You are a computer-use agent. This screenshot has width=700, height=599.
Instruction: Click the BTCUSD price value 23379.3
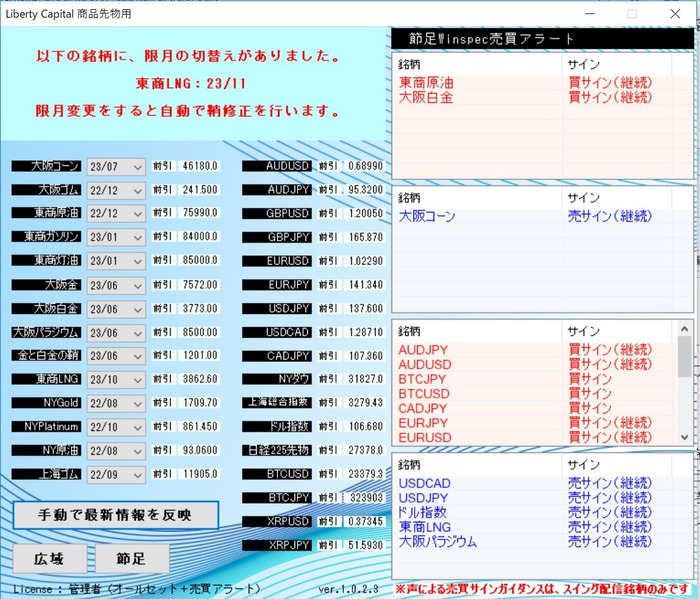tap(366, 474)
